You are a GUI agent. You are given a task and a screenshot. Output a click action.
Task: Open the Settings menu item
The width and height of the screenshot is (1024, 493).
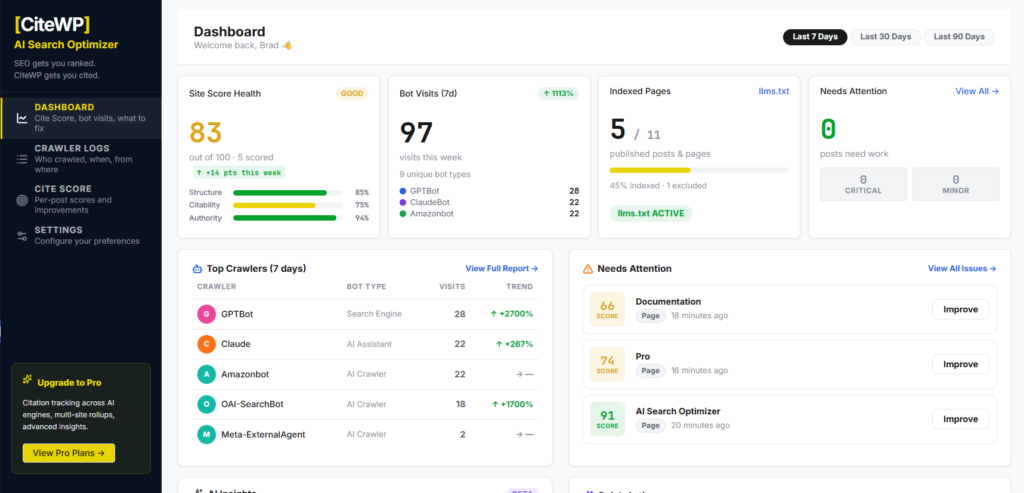tap(81, 235)
